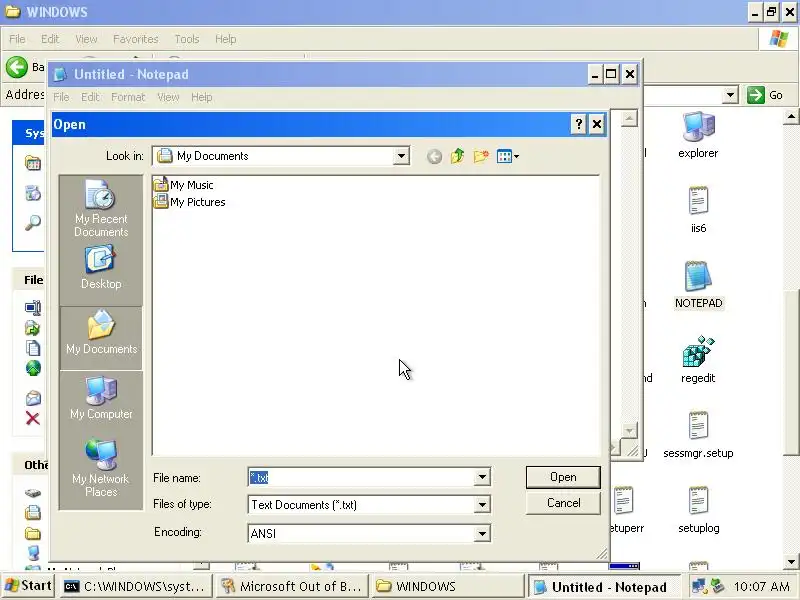Switch to C:\WINDOWS\syst... taskbar item
The height and width of the screenshot is (600, 800).
click(136, 586)
